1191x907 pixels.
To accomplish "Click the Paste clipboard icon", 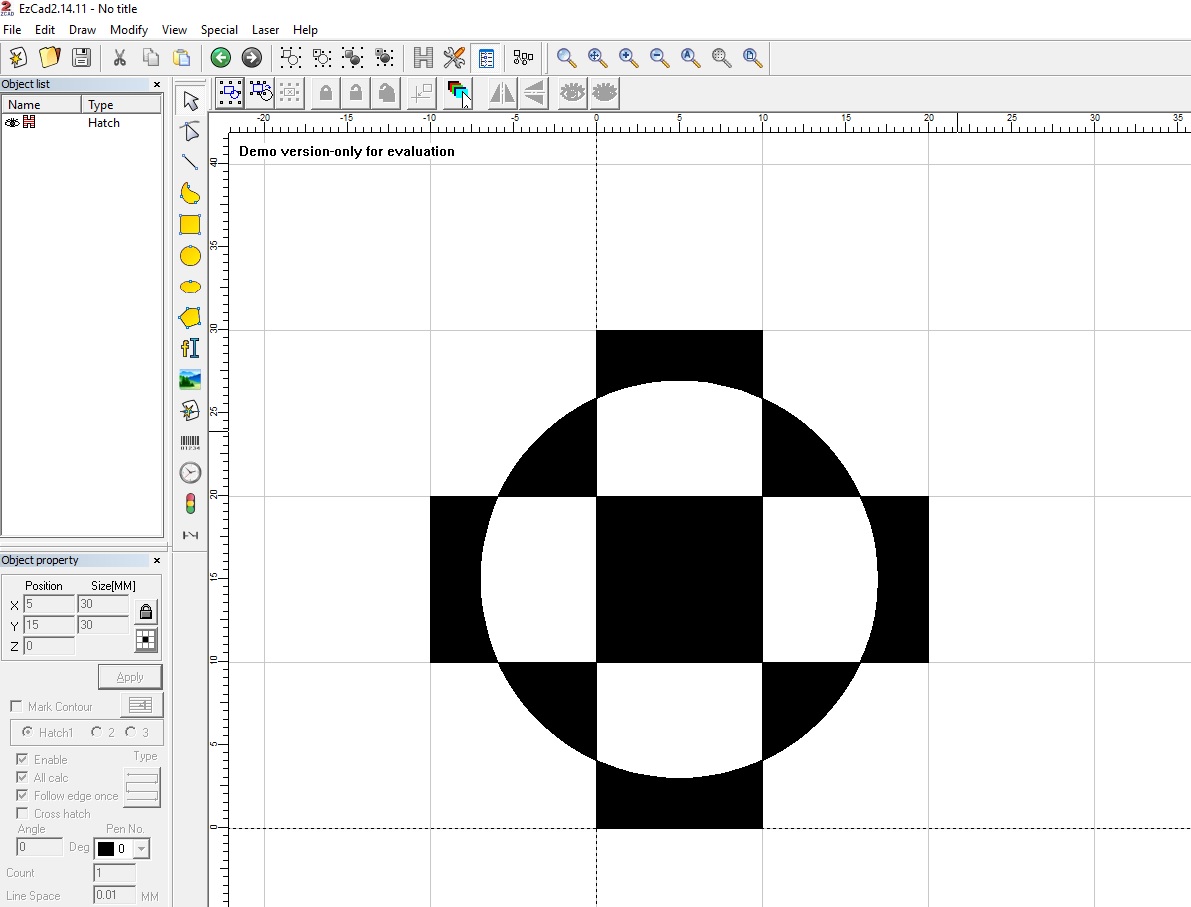I will click(182, 58).
